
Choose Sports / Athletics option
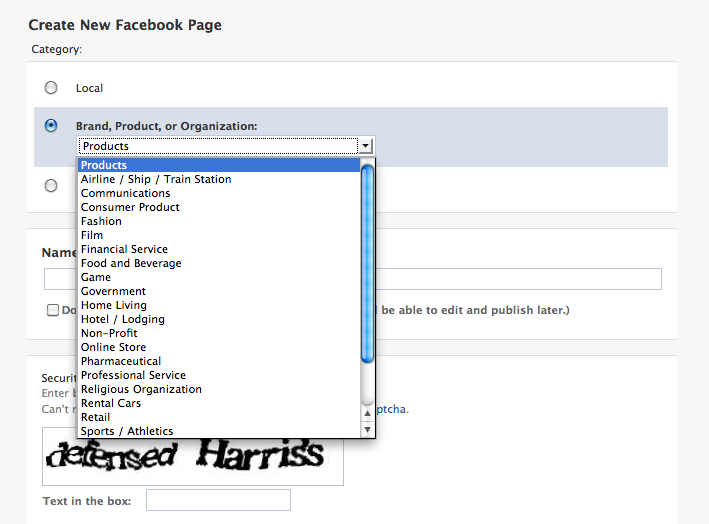(x=219, y=431)
